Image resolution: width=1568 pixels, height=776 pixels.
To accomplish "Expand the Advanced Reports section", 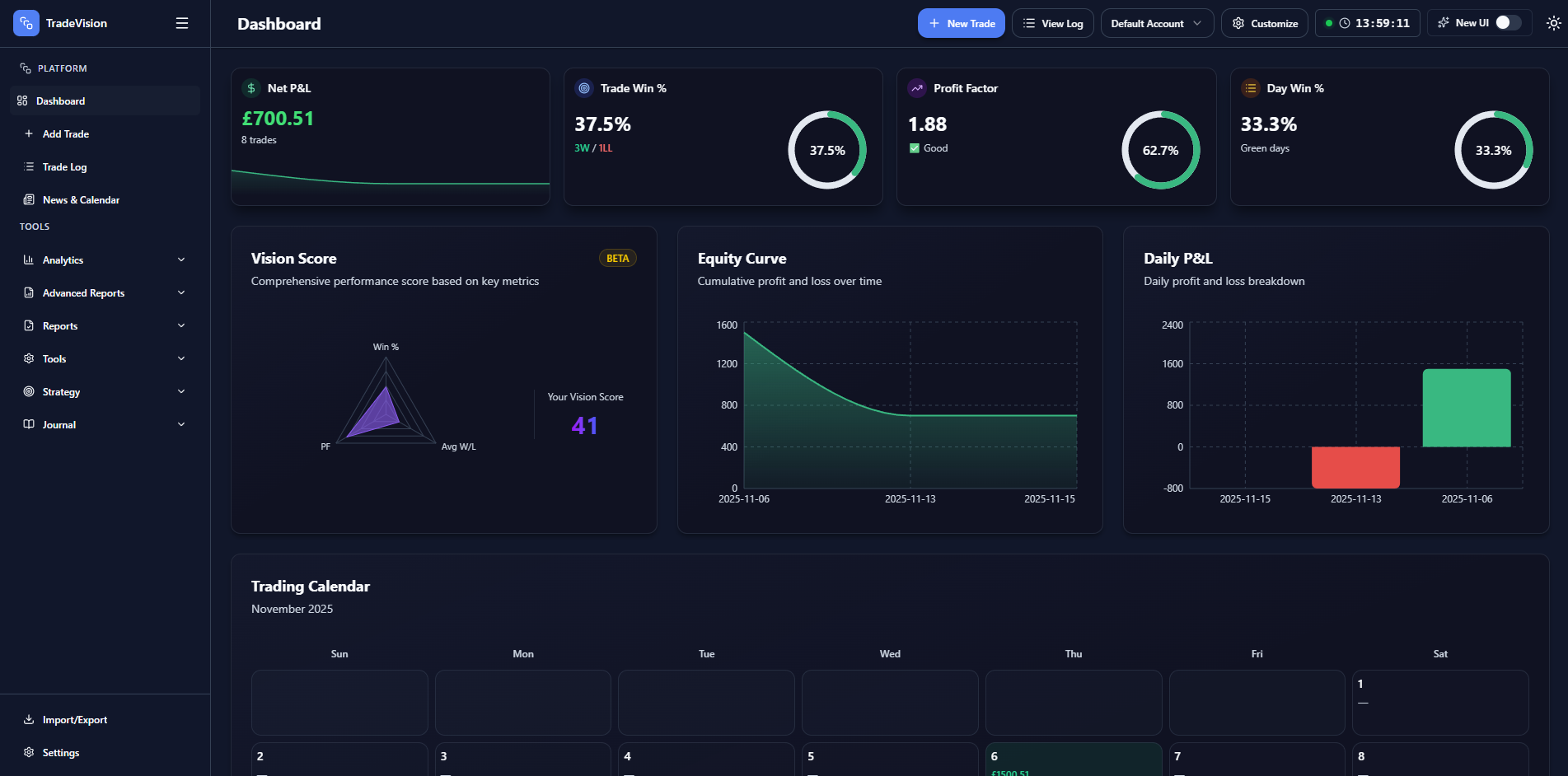I will 104,292.
